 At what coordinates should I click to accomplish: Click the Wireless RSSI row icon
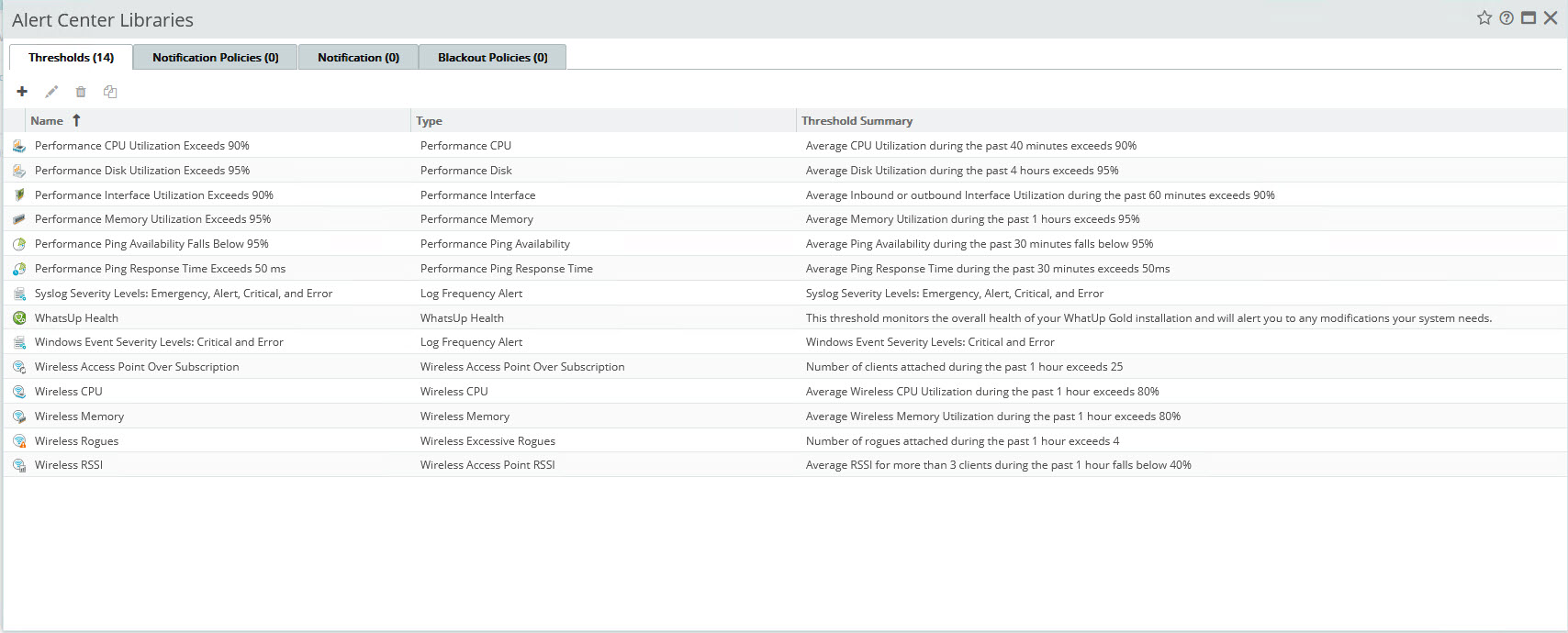pyautogui.click(x=19, y=465)
